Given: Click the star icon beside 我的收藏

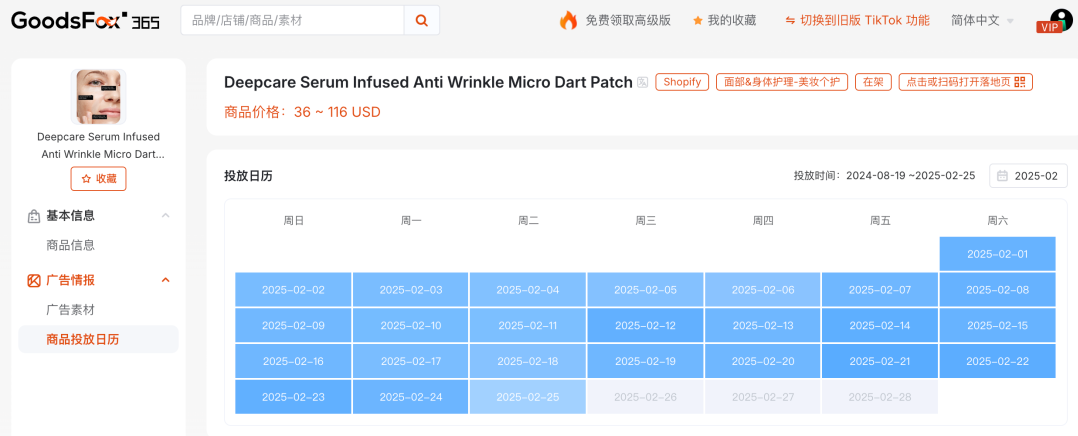Looking at the screenshot, I should (x=698, y=21).
